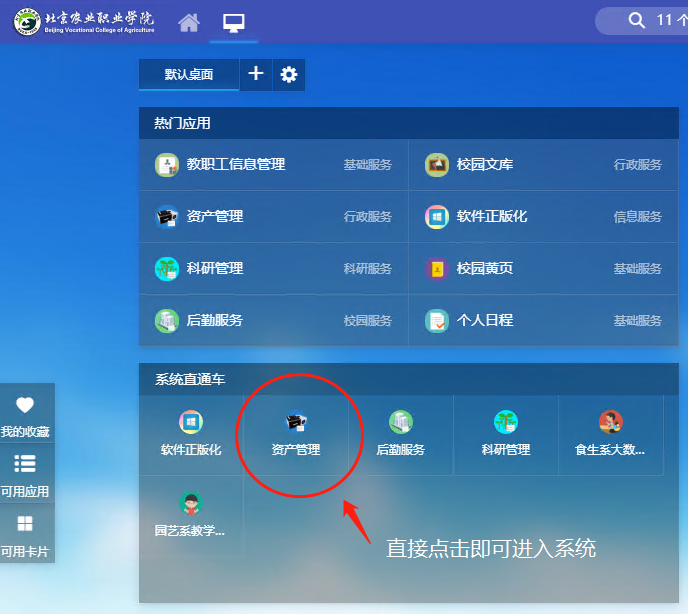
Task: Add a new desktop with plus button
Action: coord(256,74)
